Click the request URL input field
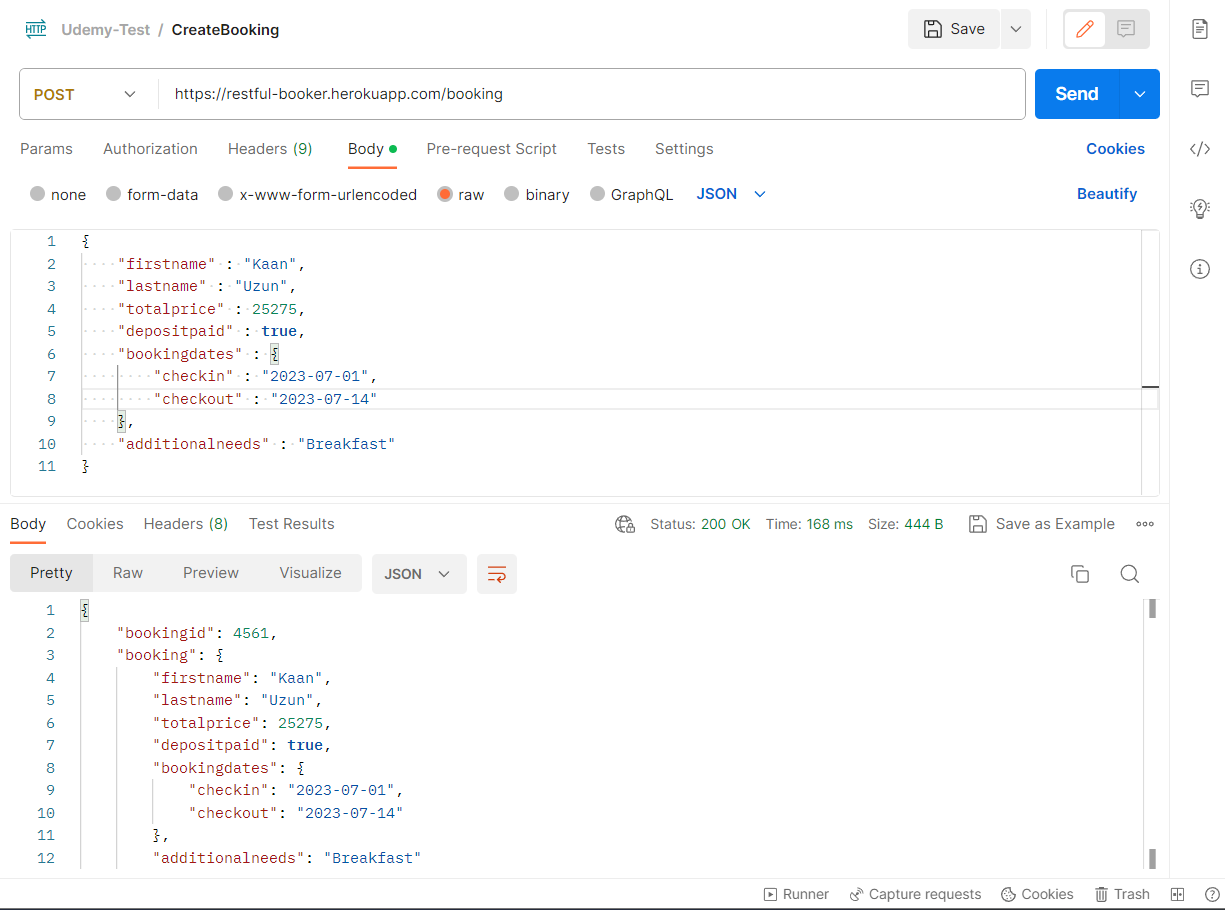Image resolution: width=1225 pixels, height=910 pixels. click(x=592, y=94)
